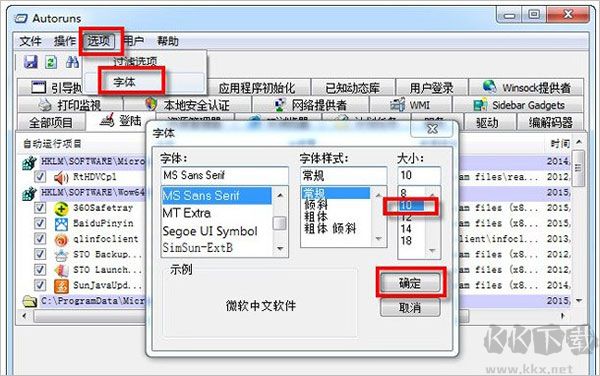The height and width of the screenshot is (376, 600).
Task: Select Segoe UI Symbol font
Action: [217, 231]
